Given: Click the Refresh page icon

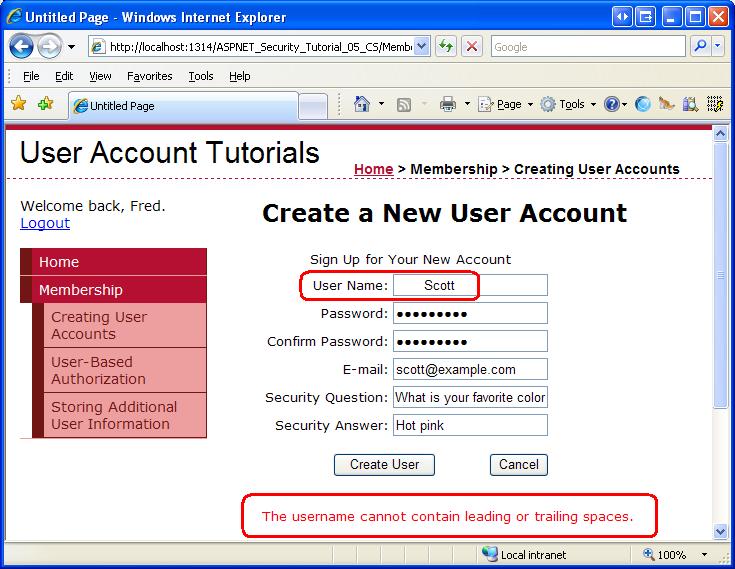Looking at the screenshot, I should (x=446, y=46).
